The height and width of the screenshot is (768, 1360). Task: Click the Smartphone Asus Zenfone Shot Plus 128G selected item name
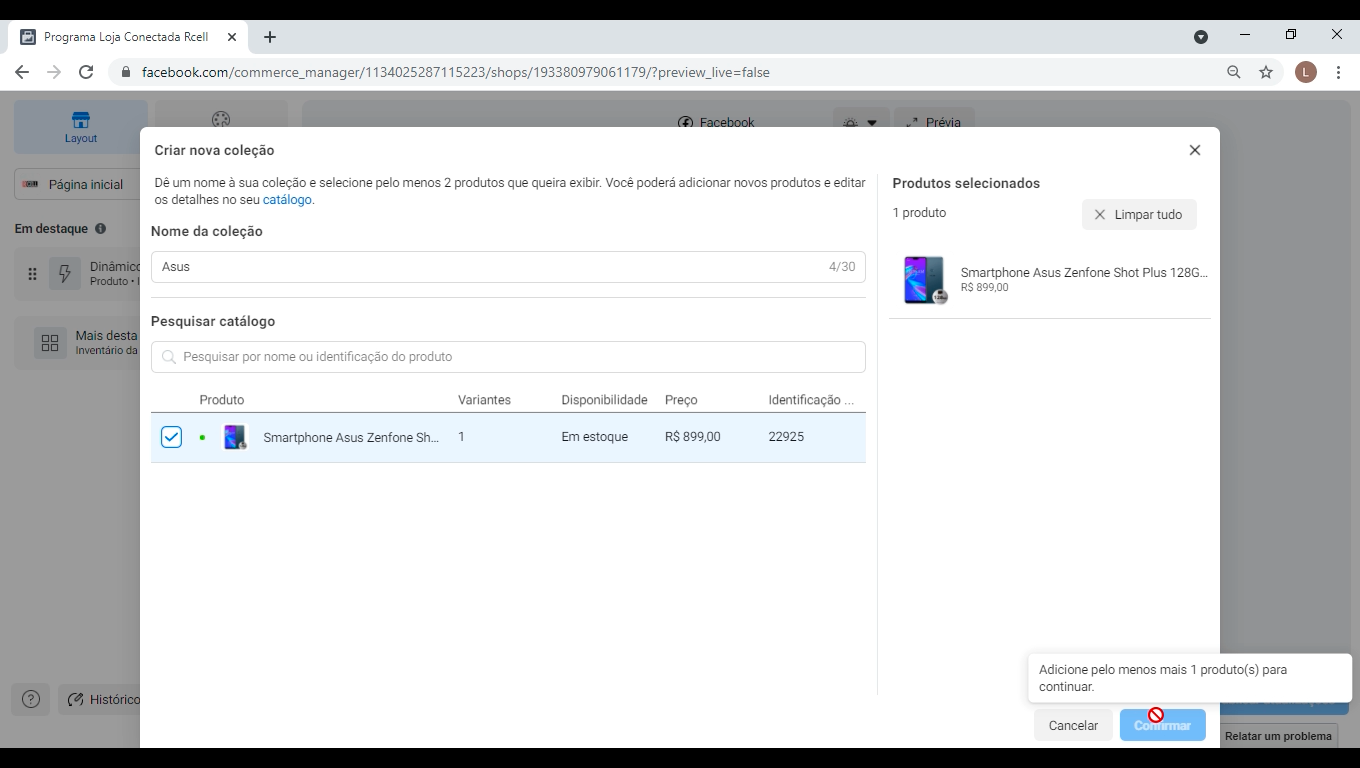(x=1084, y=272)
